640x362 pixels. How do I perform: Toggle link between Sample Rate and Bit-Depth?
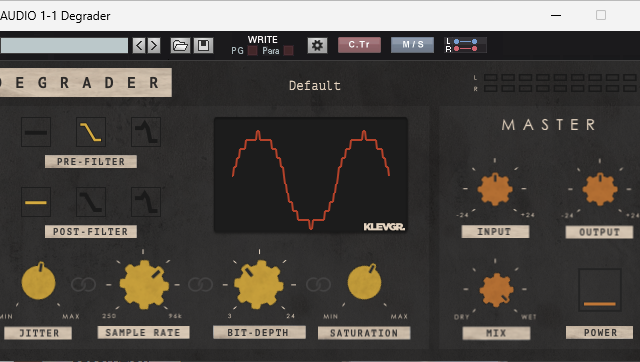click(200, 284)
